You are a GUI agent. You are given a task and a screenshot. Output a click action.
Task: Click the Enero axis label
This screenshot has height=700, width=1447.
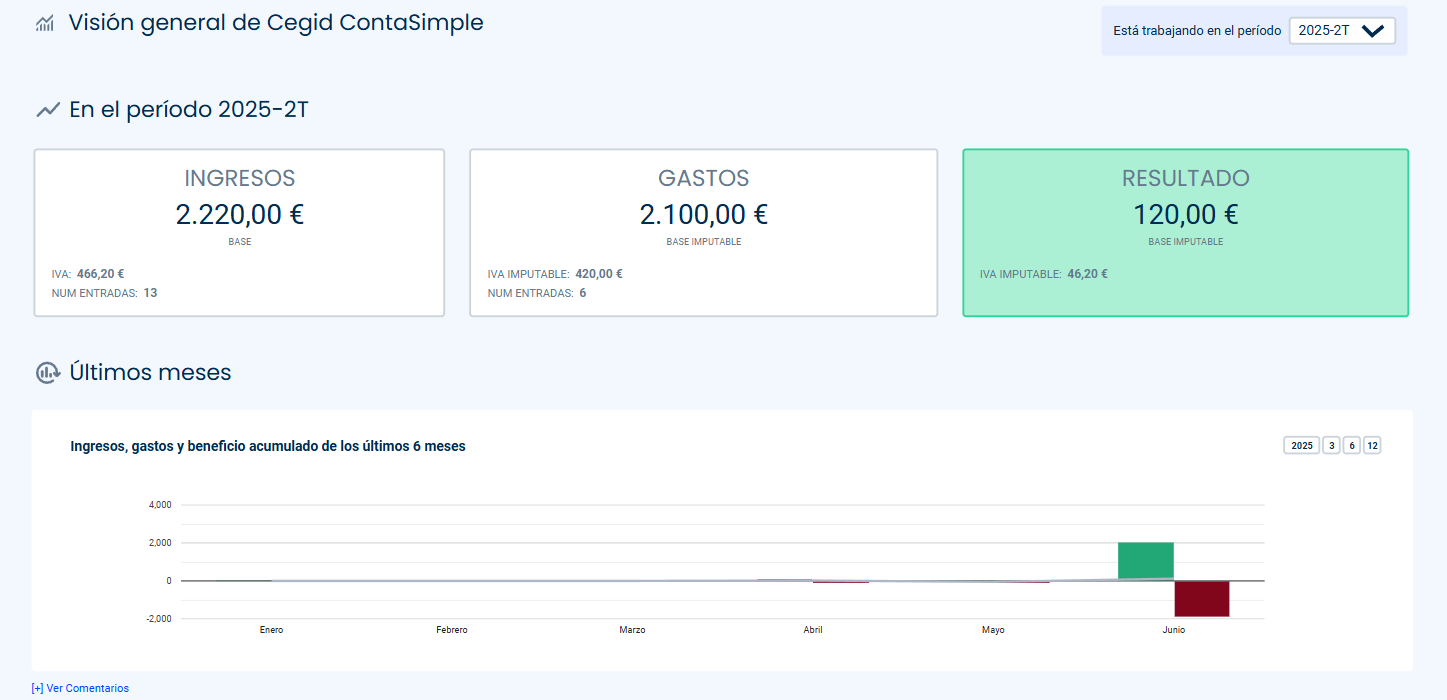point(271,630)
